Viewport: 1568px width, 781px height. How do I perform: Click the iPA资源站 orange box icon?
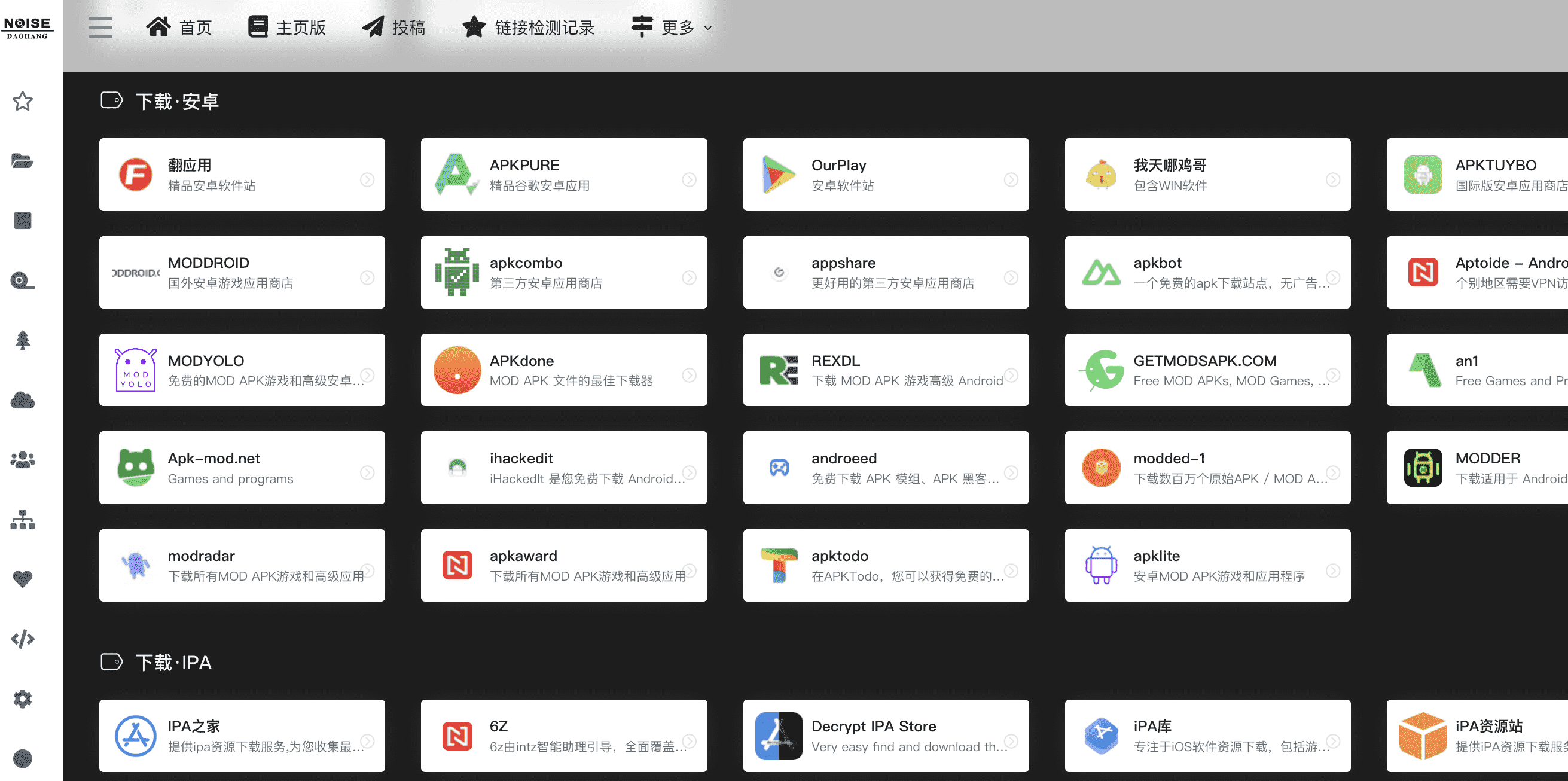pos(1423,736)
